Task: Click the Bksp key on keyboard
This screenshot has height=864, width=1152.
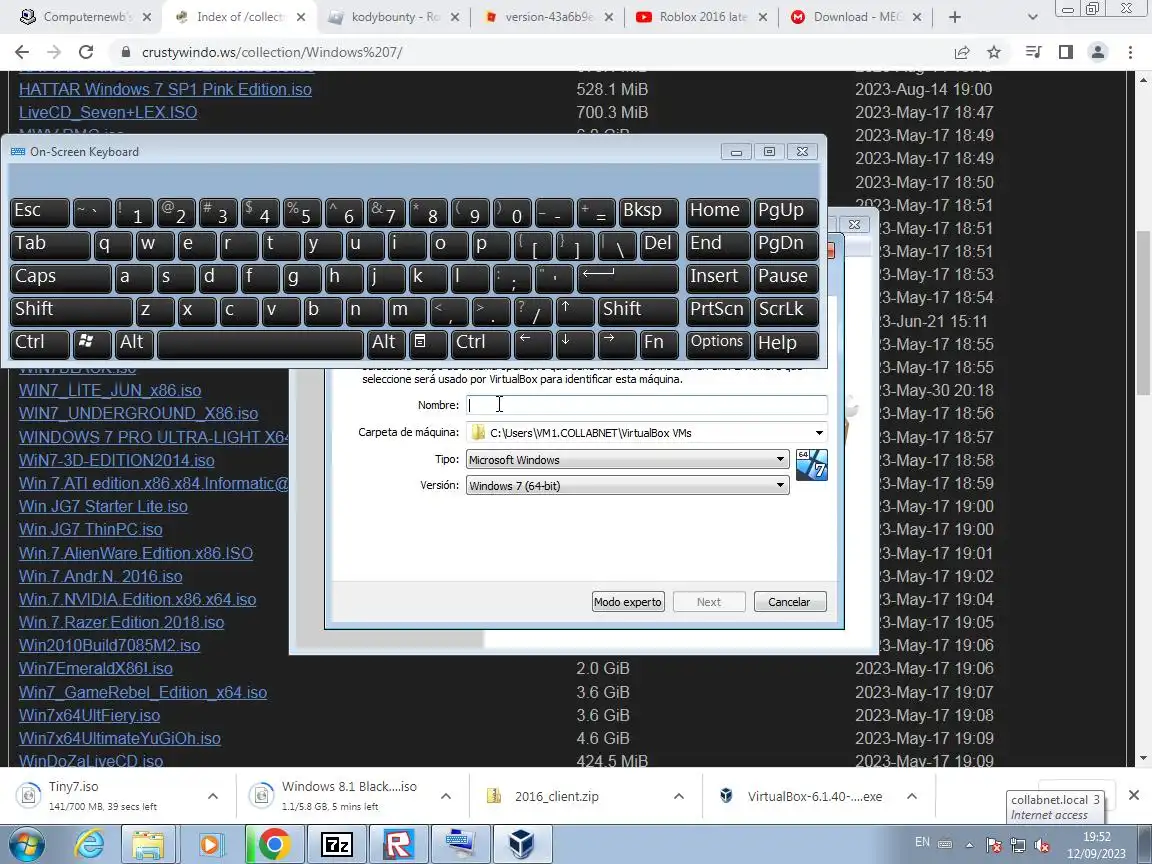Action: point(649,212)
